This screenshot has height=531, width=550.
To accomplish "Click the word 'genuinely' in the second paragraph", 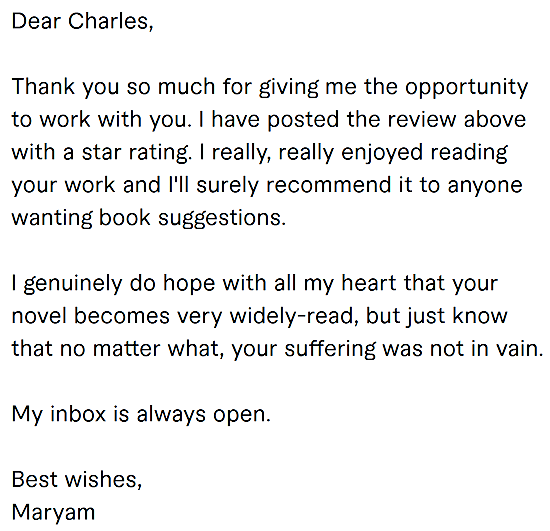I will (x=73, y=285).
